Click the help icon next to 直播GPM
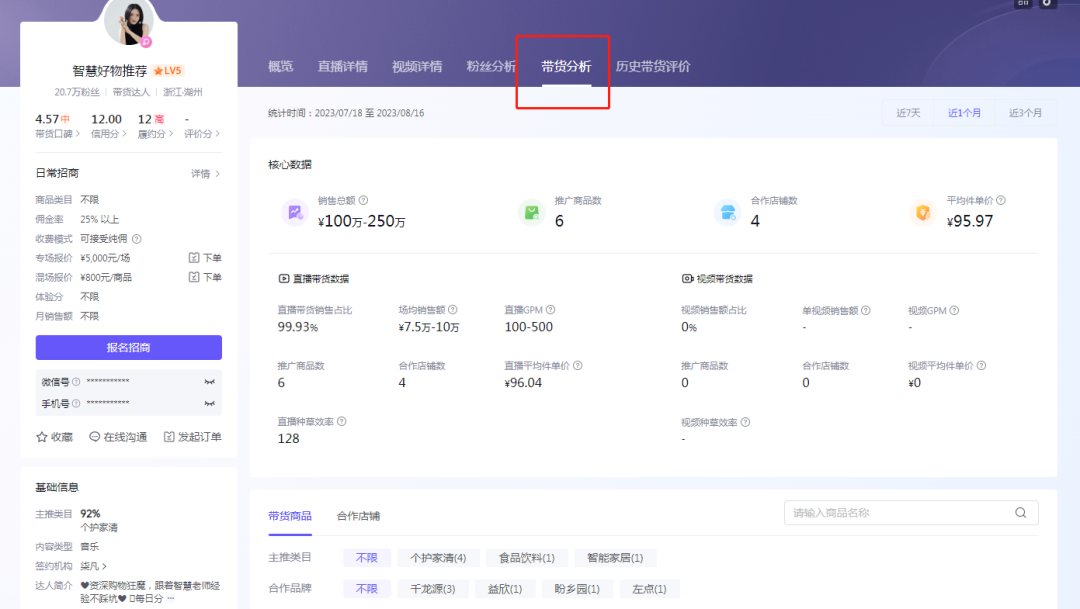The image size is (1080, 609). pyautogui.click(x=550, y=311)
